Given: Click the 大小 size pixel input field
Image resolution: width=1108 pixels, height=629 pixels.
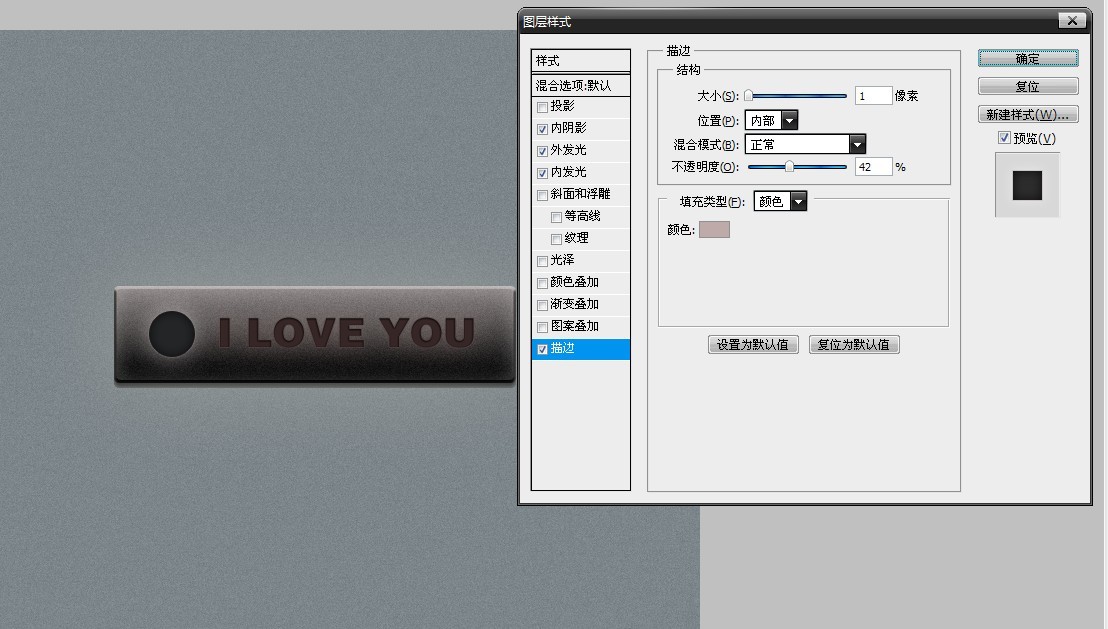Looking at the screenshot, I should tap(873, 96).
